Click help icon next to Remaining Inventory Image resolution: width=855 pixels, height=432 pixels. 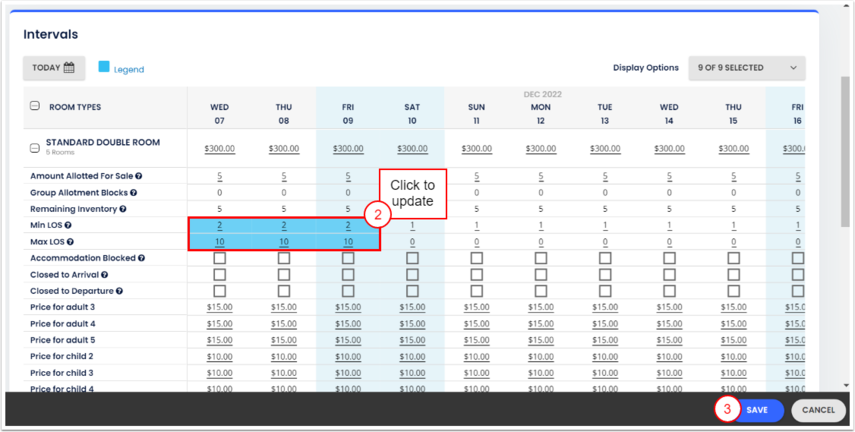[125, 209]
